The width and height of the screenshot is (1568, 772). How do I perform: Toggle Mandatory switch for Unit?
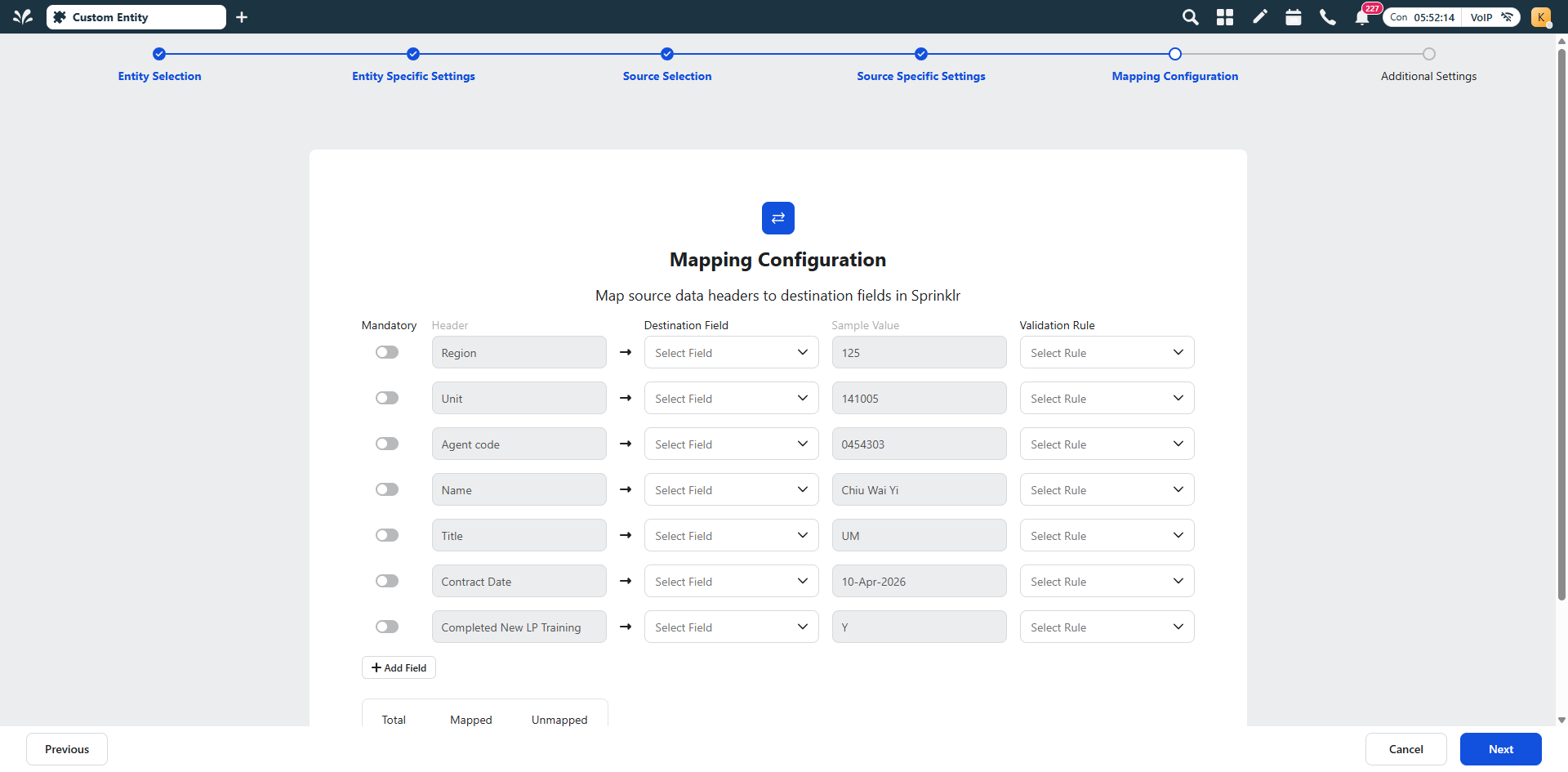point(387,398)
